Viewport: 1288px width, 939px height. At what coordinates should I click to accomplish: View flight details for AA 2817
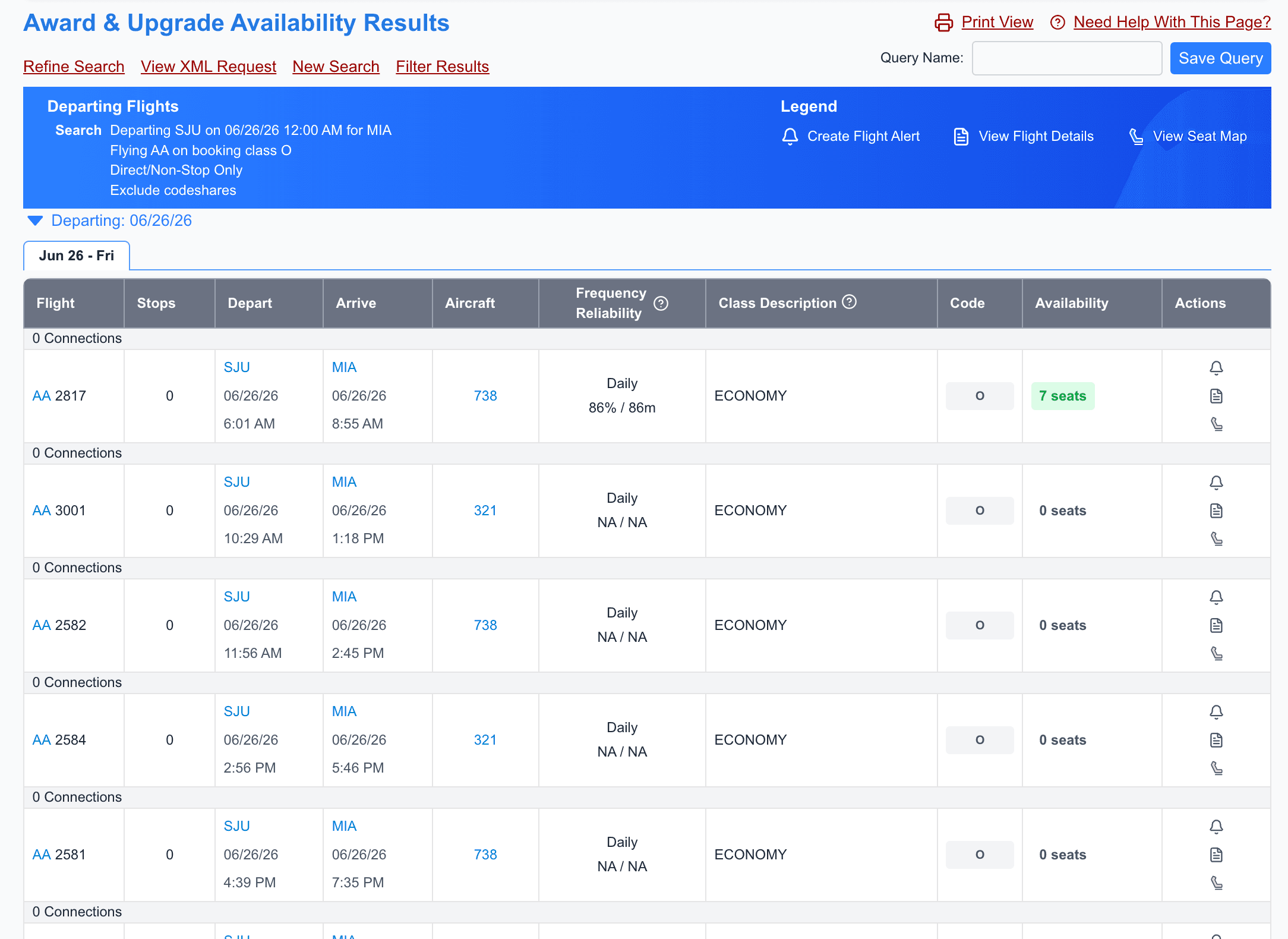(x=1216, y=396)
